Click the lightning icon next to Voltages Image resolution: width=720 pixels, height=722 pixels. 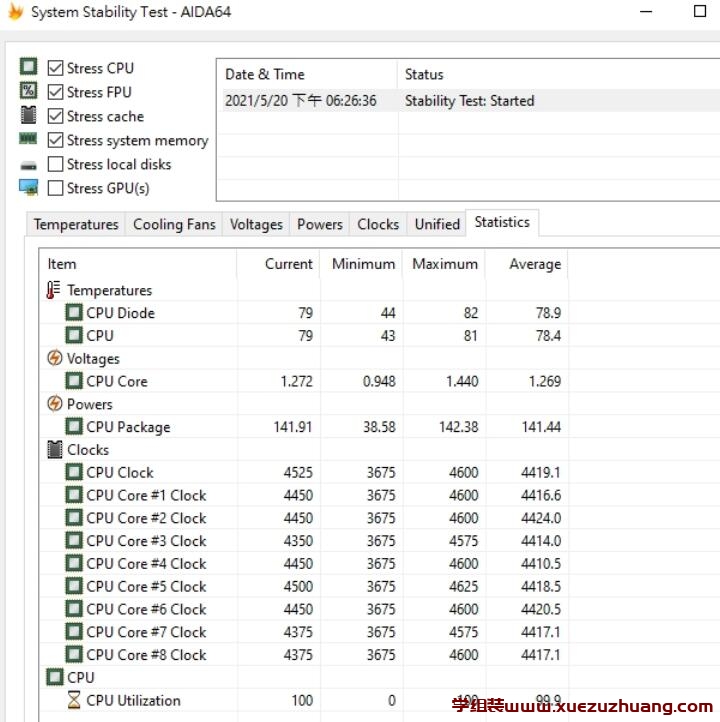[x=55, y=358]
